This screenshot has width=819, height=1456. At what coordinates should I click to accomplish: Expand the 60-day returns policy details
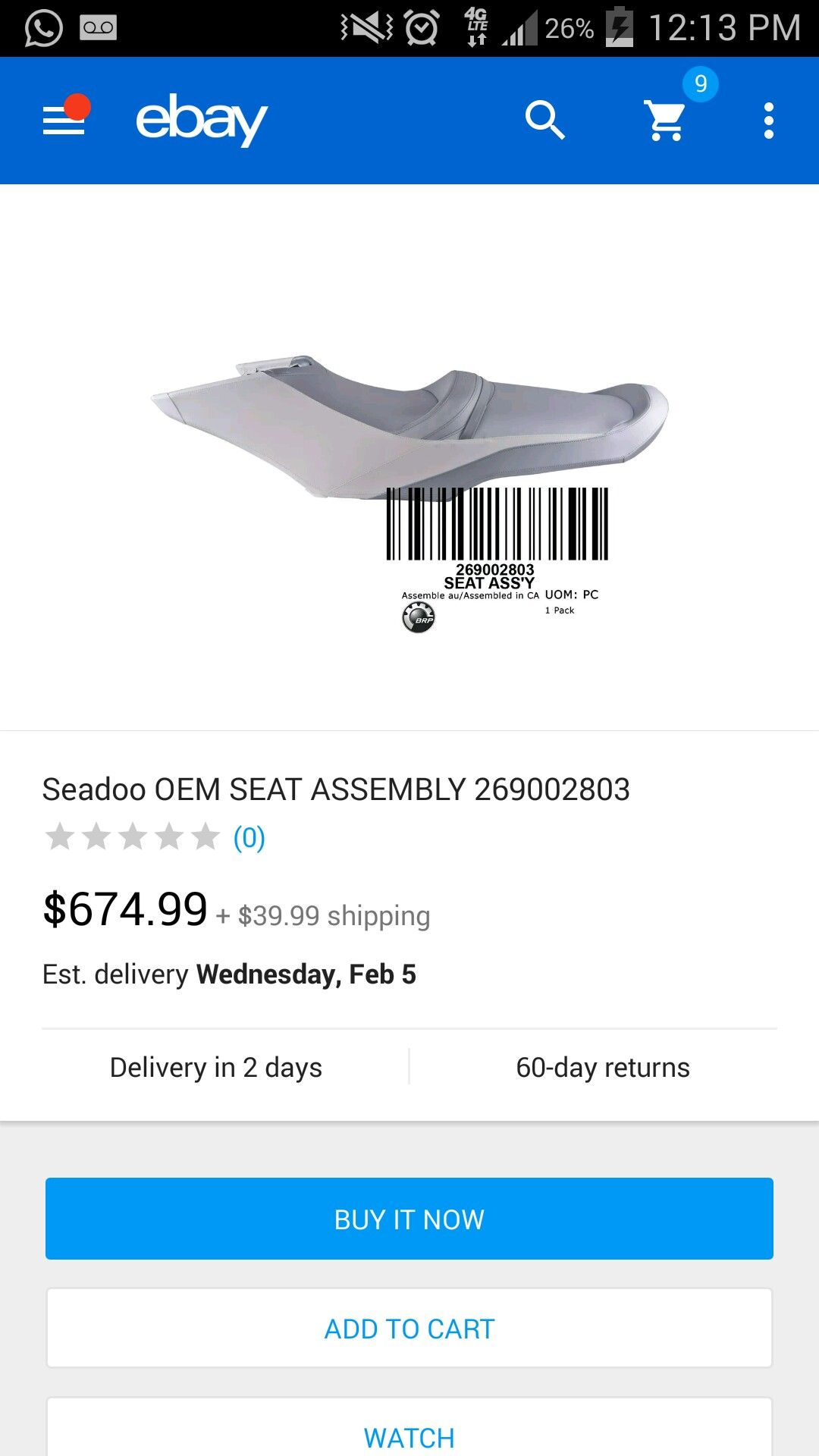[x=603, y=1066]
